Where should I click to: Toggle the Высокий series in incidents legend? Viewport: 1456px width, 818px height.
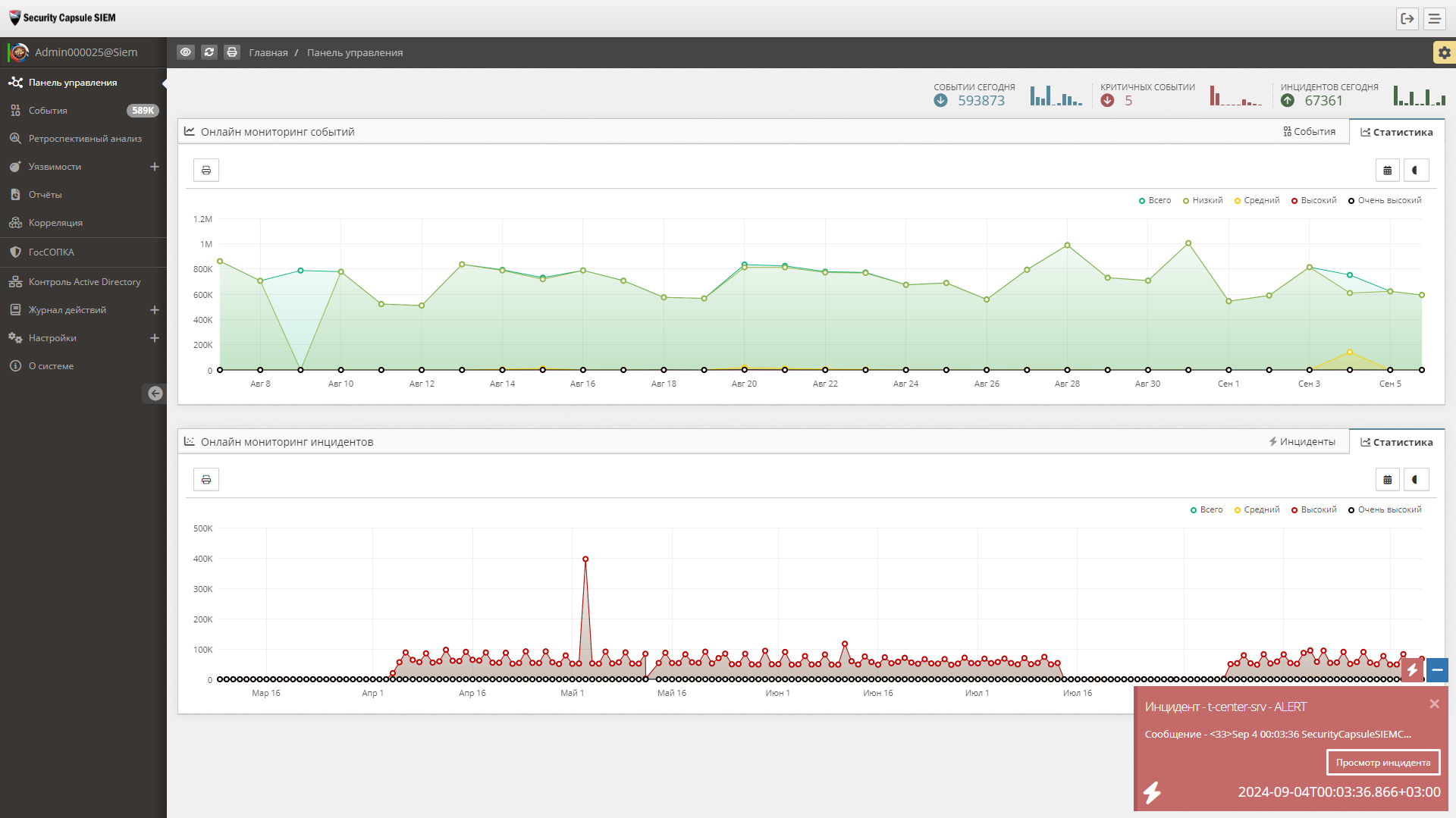1313,510
